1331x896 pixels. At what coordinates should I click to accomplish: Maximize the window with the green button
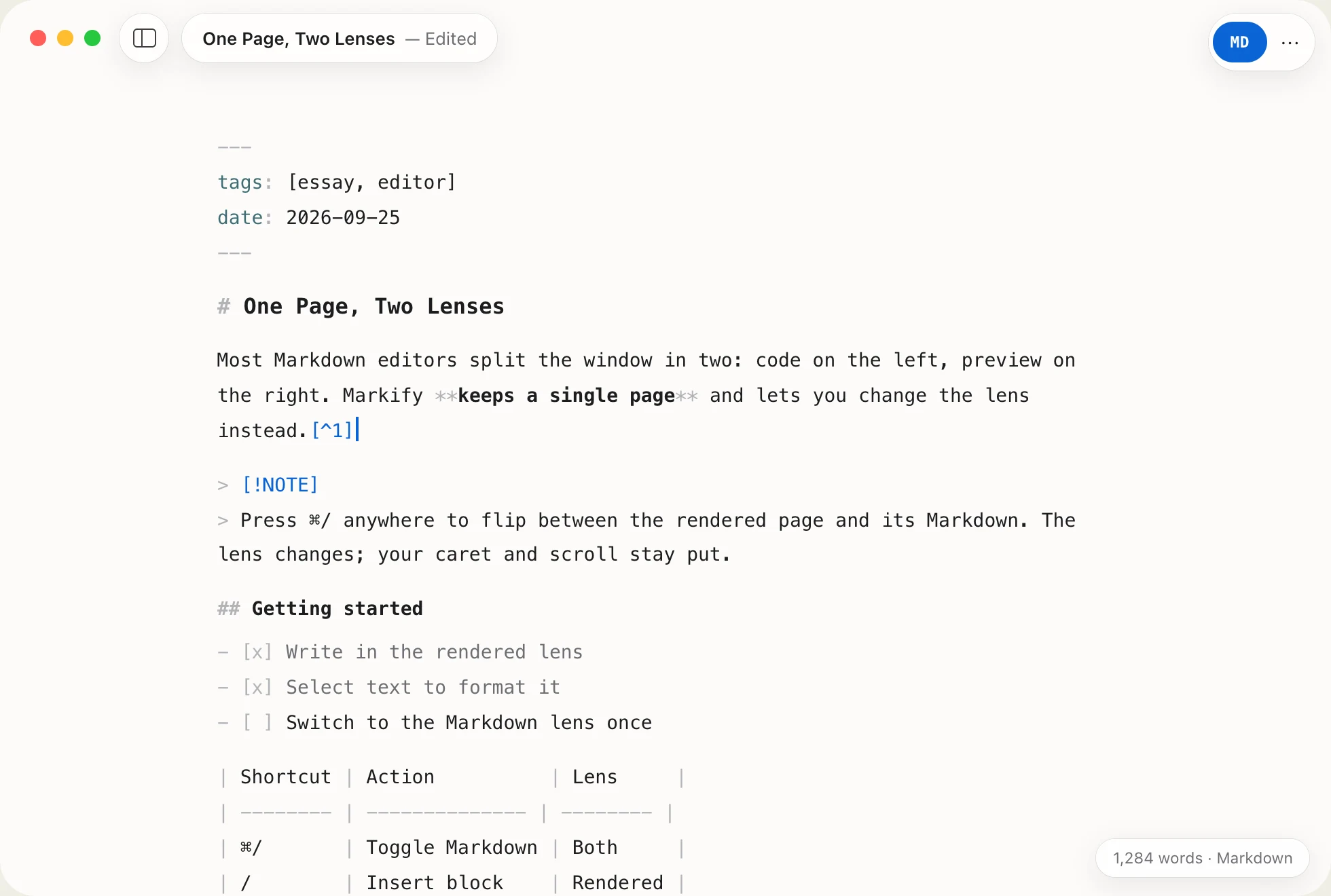tap(92, 38)
